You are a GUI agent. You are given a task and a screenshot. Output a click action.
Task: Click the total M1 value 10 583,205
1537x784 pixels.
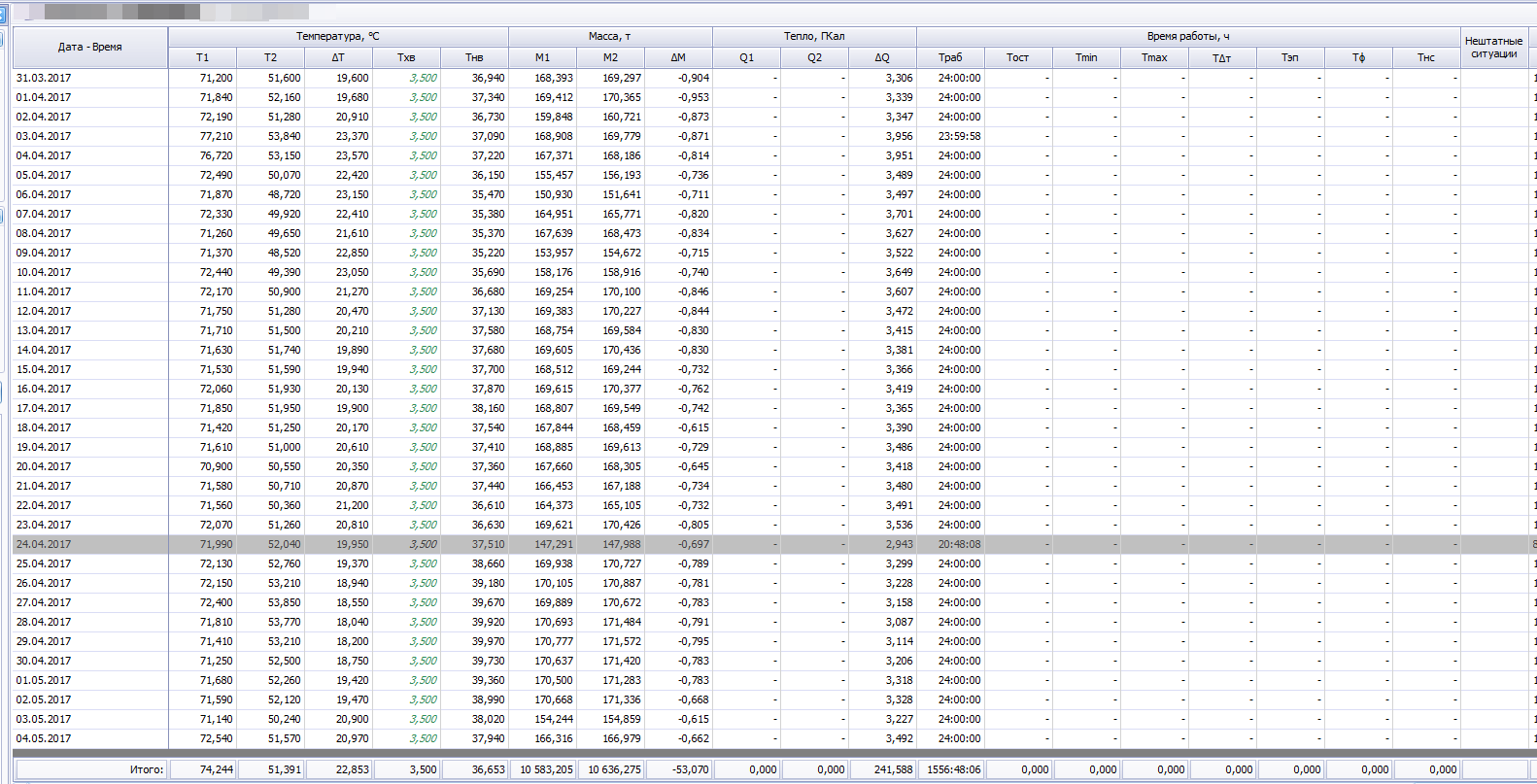547,769
